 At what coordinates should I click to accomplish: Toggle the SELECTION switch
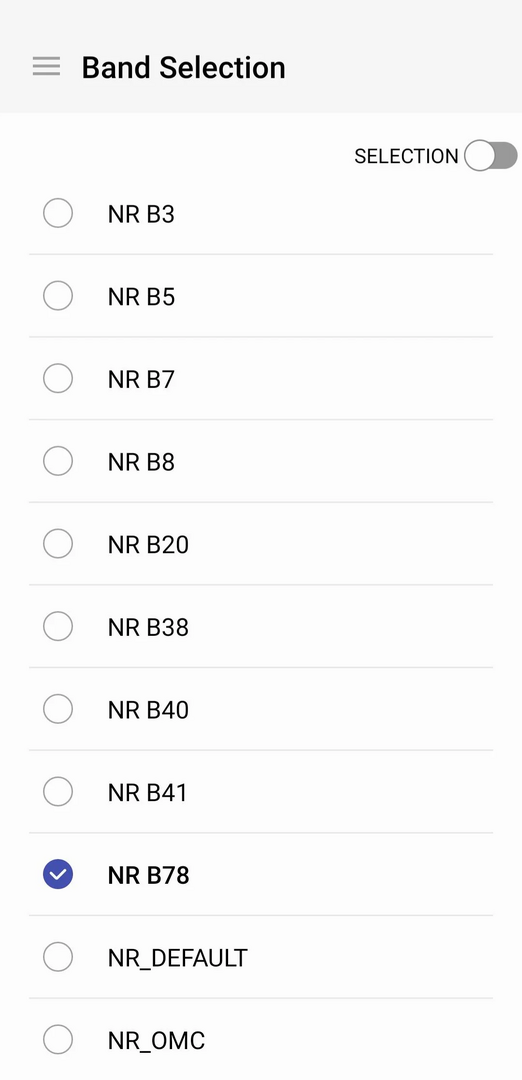(490, 156)
